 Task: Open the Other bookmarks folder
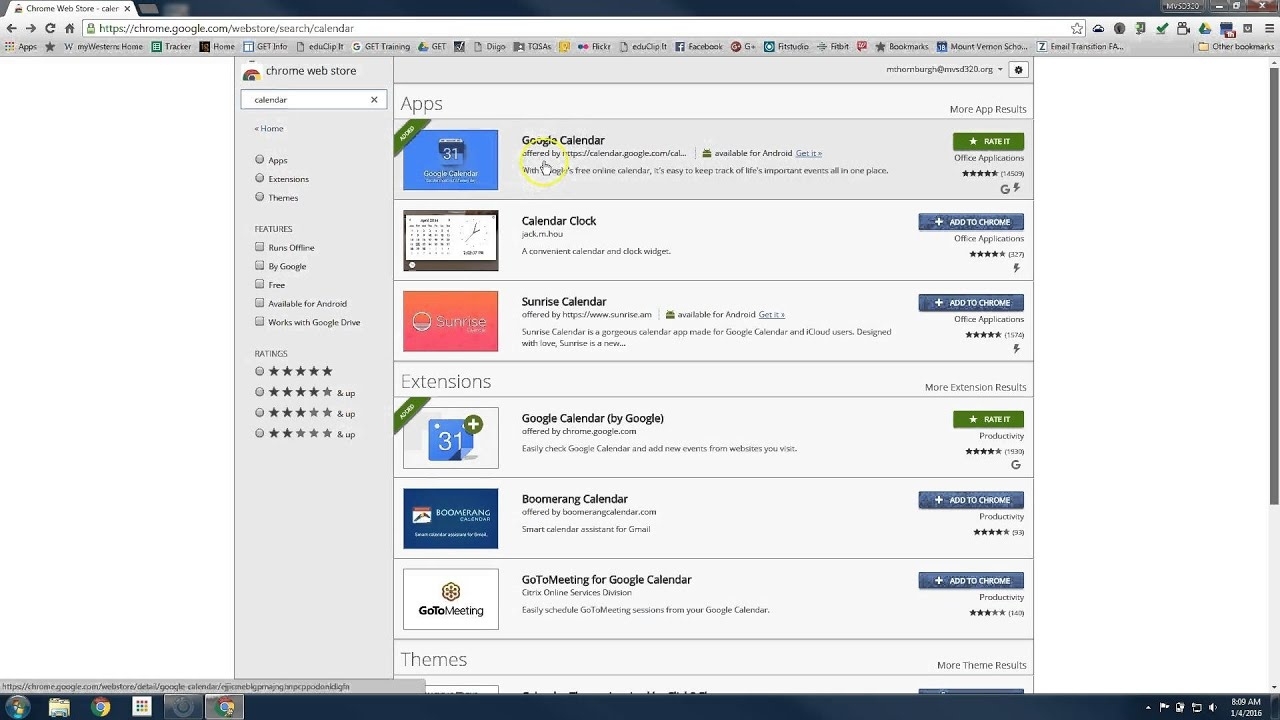point(1236,46)
